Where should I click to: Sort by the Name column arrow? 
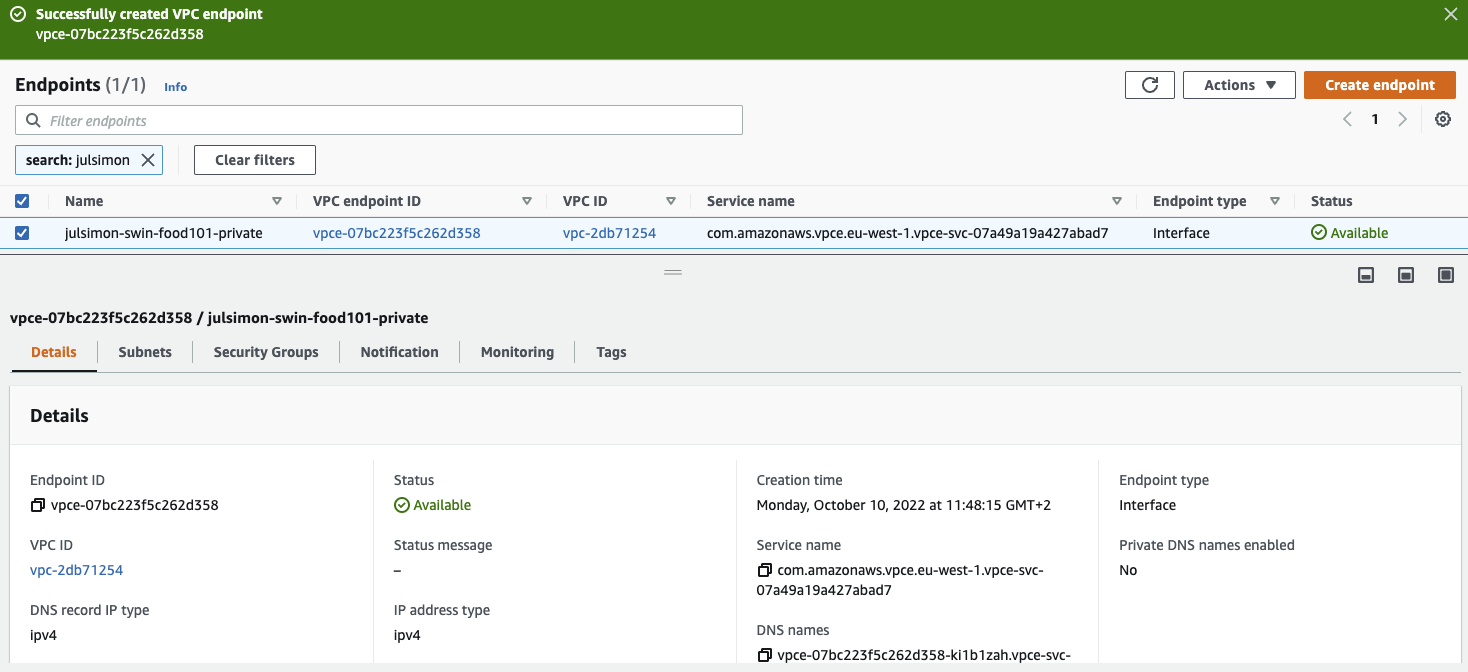pos(277,201)
